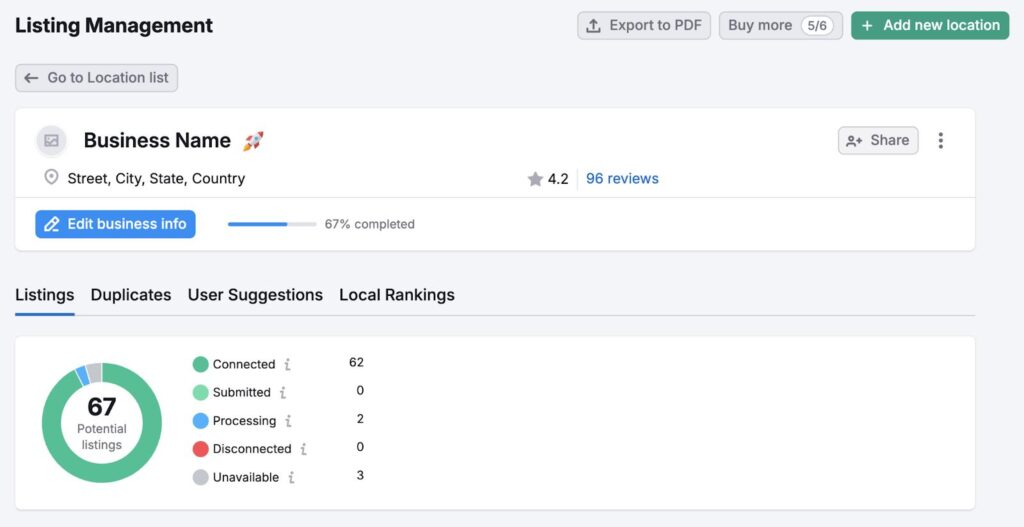1024x527 pixels.
Task: Click the info icon next to Connected
Action: 287,364
